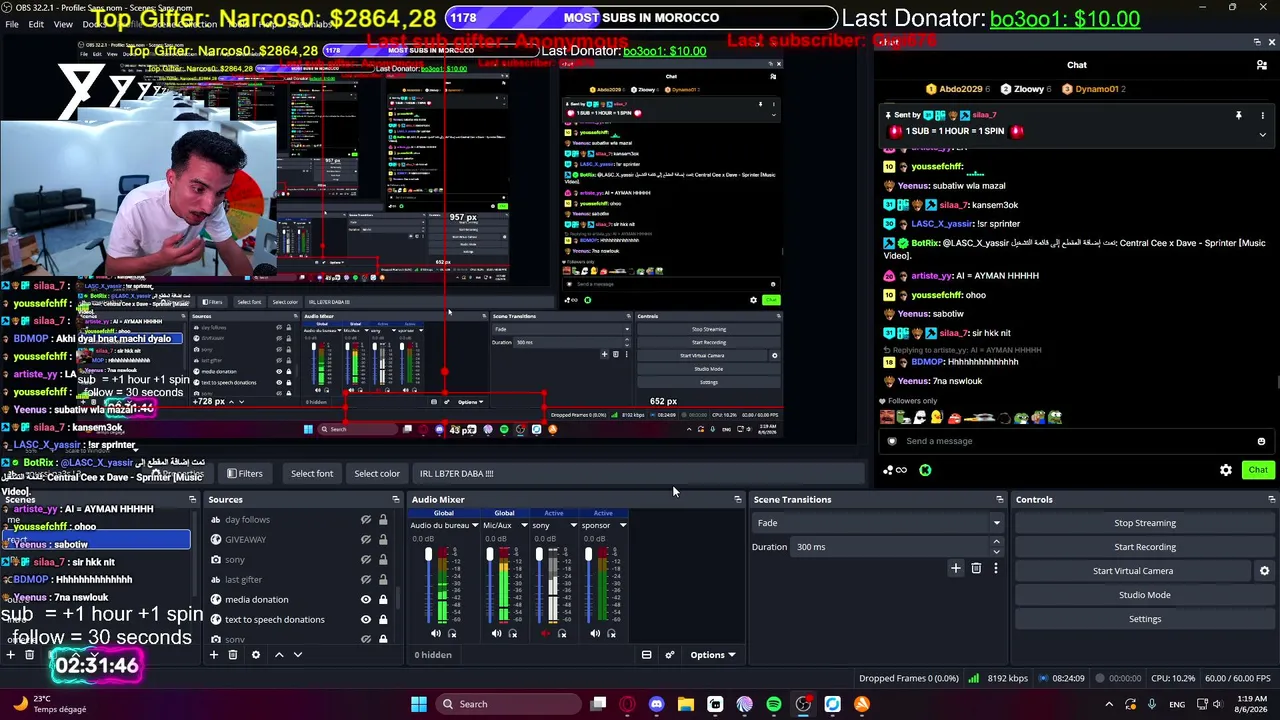1280x720 pixels.
Task: Open the Windows taskbar Search box
Action: (508, 704)
